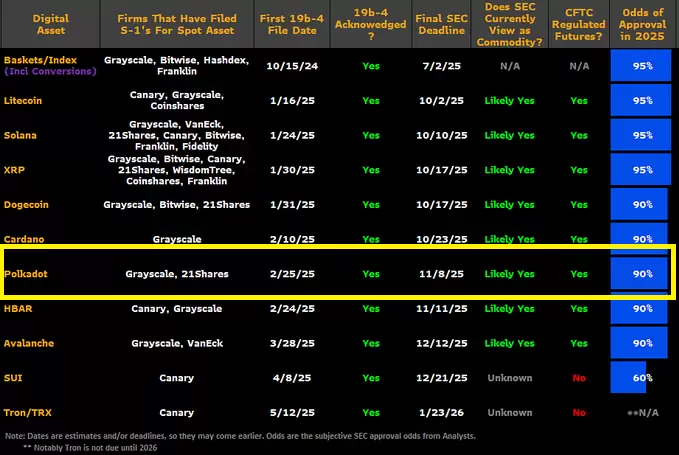Image resolution: width=679 pixels, height=455 pixels.
Task: Click the red No futures value for SUI
Action: pos(579,378)
